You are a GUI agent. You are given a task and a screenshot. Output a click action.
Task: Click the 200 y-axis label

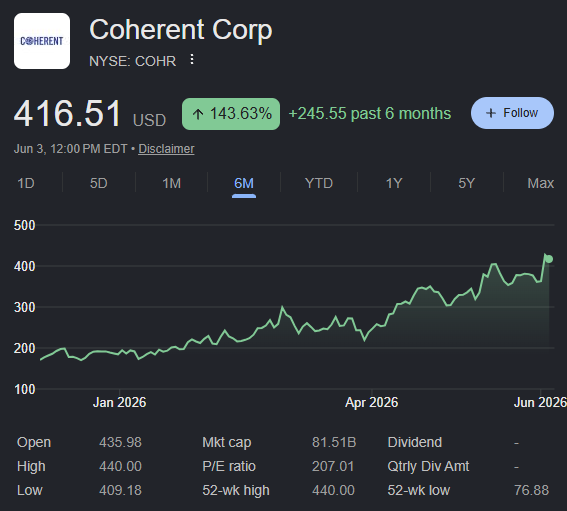pyautogui.click(x=25, y=348)
